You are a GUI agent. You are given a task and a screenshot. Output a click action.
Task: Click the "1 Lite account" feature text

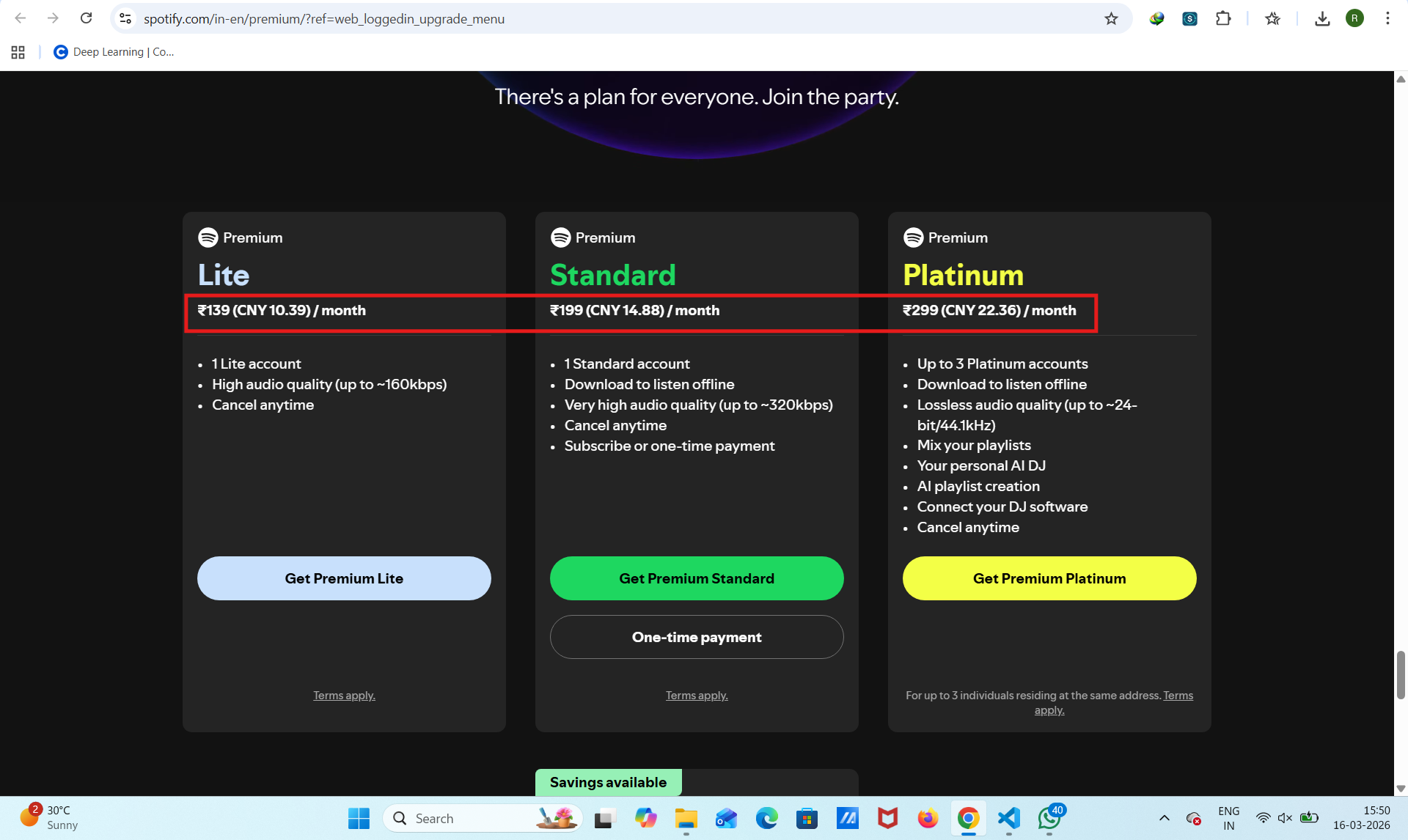[256, 364]
